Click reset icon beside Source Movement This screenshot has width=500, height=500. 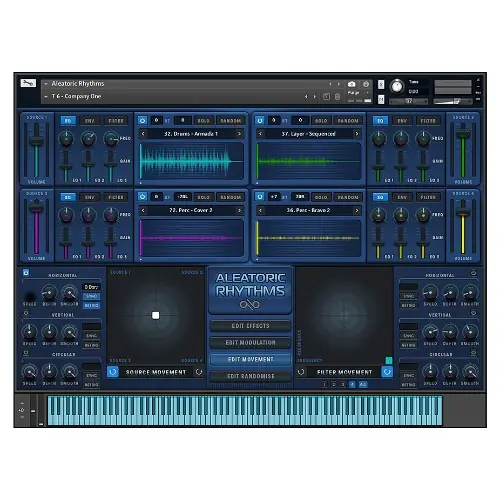pos(199,372)
